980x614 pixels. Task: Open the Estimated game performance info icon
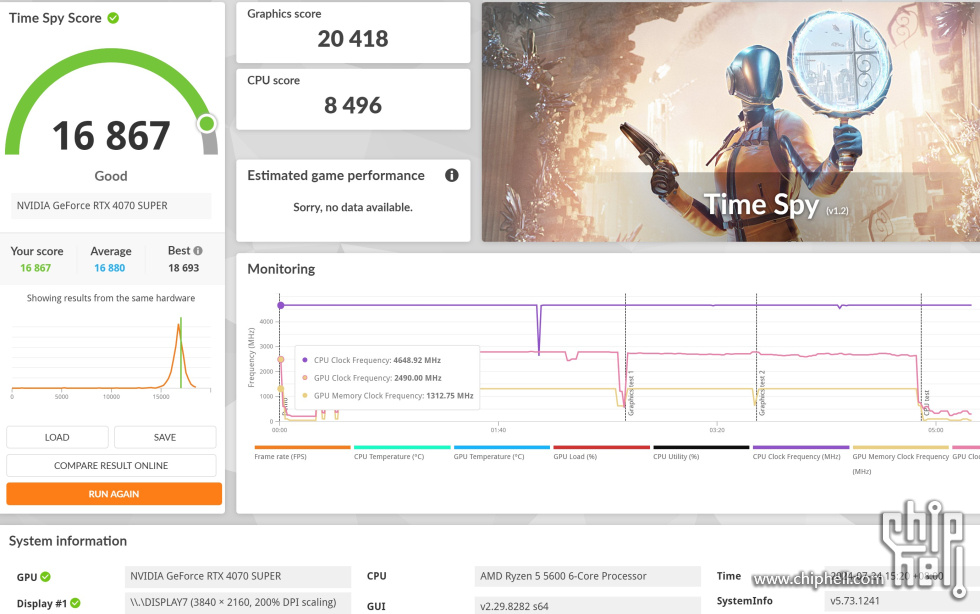click(x=451, y=176)
